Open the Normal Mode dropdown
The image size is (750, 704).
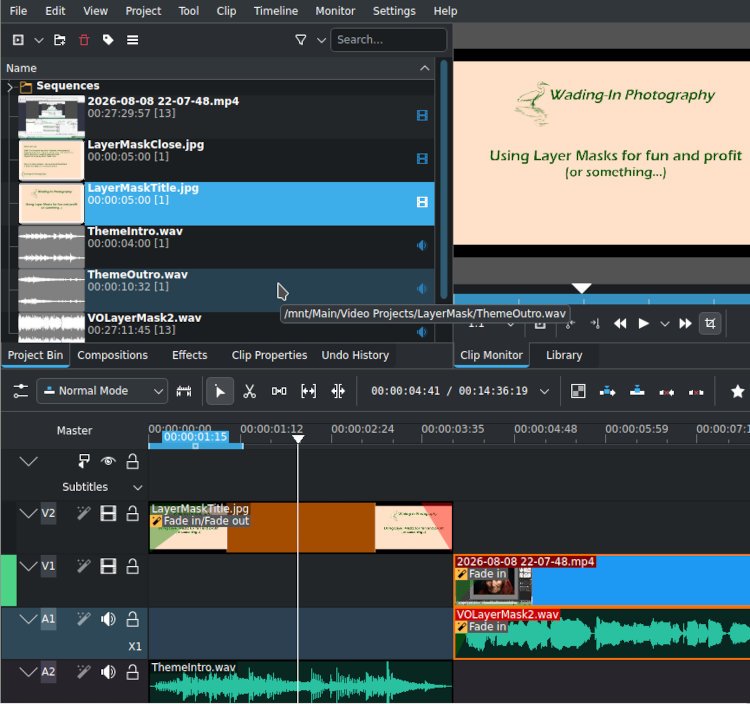click(102, 391)
